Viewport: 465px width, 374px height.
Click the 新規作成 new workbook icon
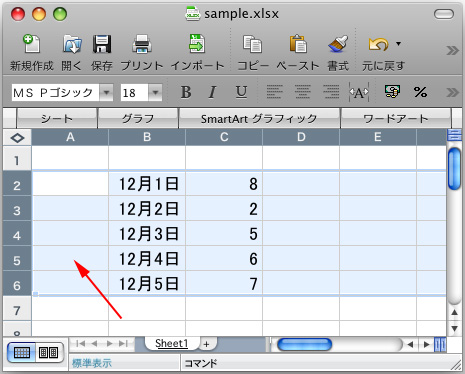(32, 44)
